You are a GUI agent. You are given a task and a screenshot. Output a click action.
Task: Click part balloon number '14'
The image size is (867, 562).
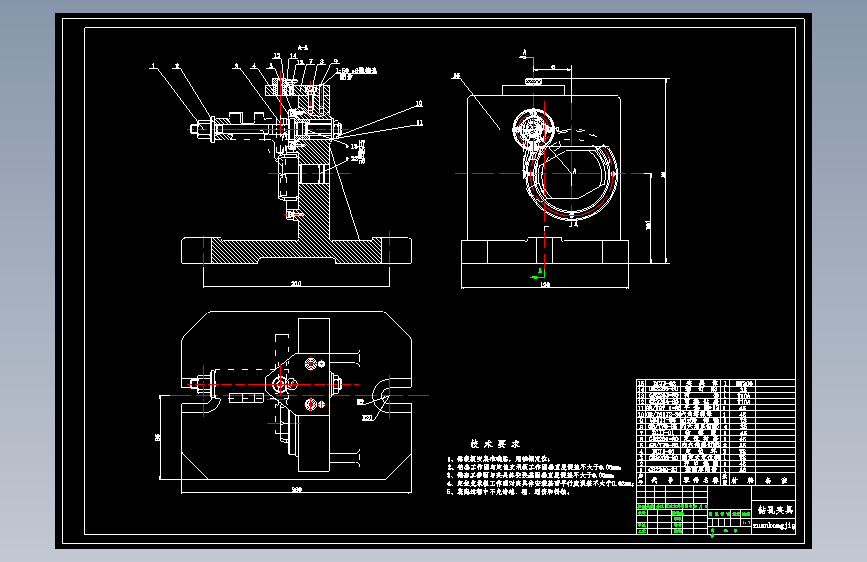click(x=293, y=56)
